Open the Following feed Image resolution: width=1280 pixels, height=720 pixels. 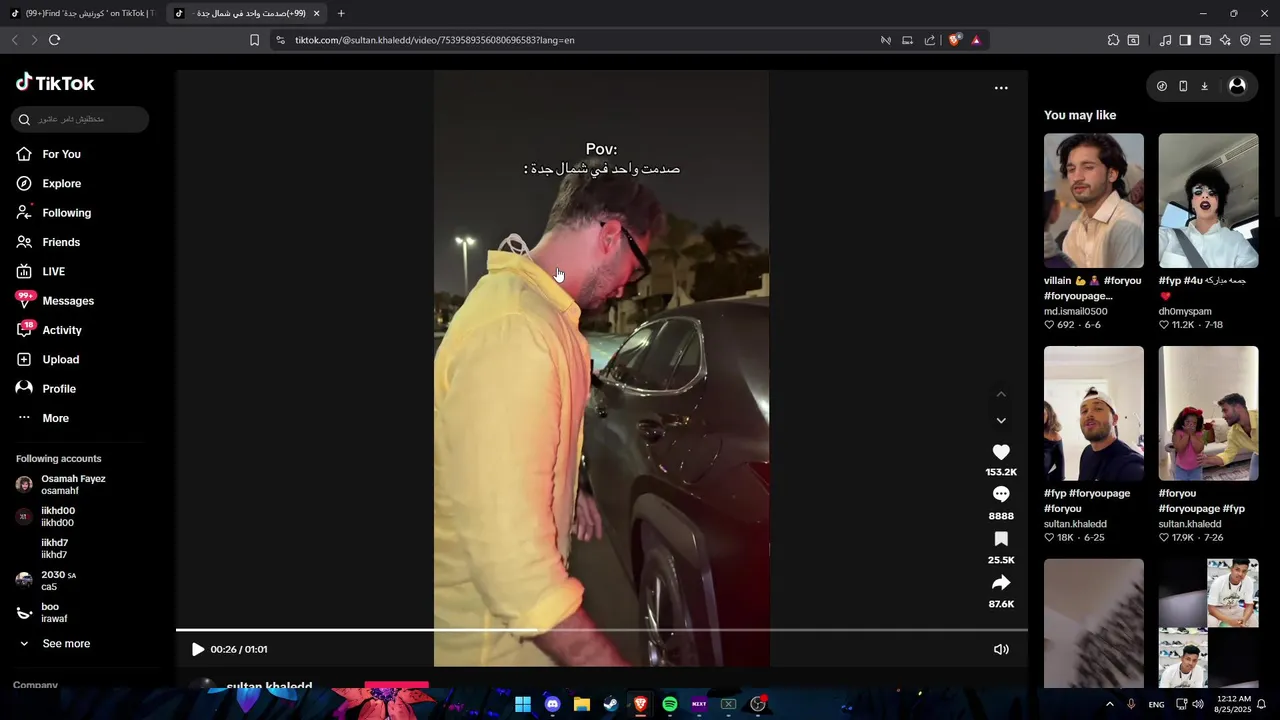66,213
